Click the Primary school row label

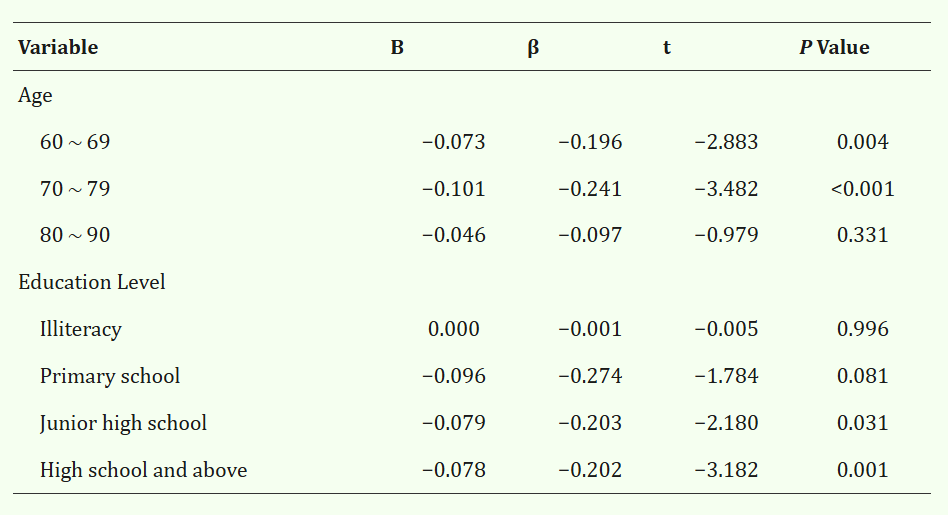point(110,376)
